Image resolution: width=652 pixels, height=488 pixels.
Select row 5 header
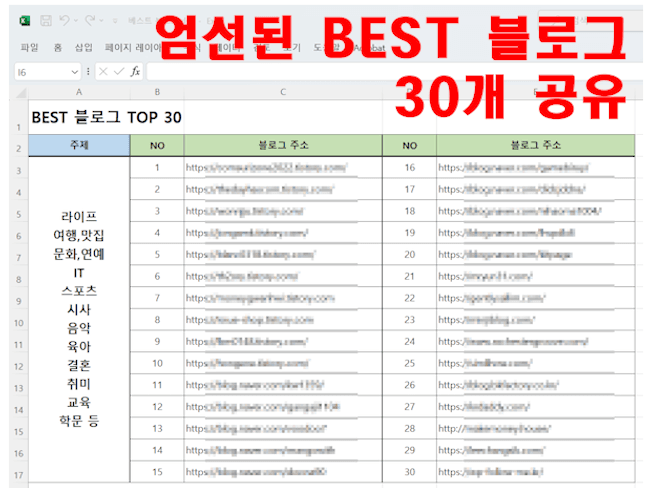click(17, 213)
